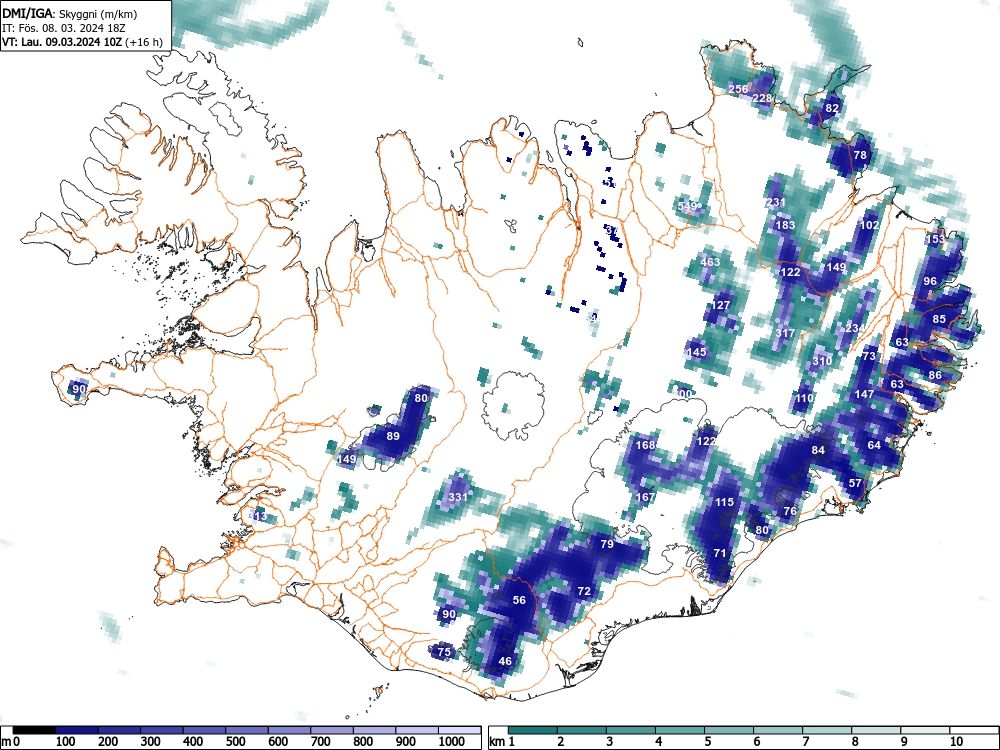
Task: Click the visibility value 56
Action: coord(519,600)
